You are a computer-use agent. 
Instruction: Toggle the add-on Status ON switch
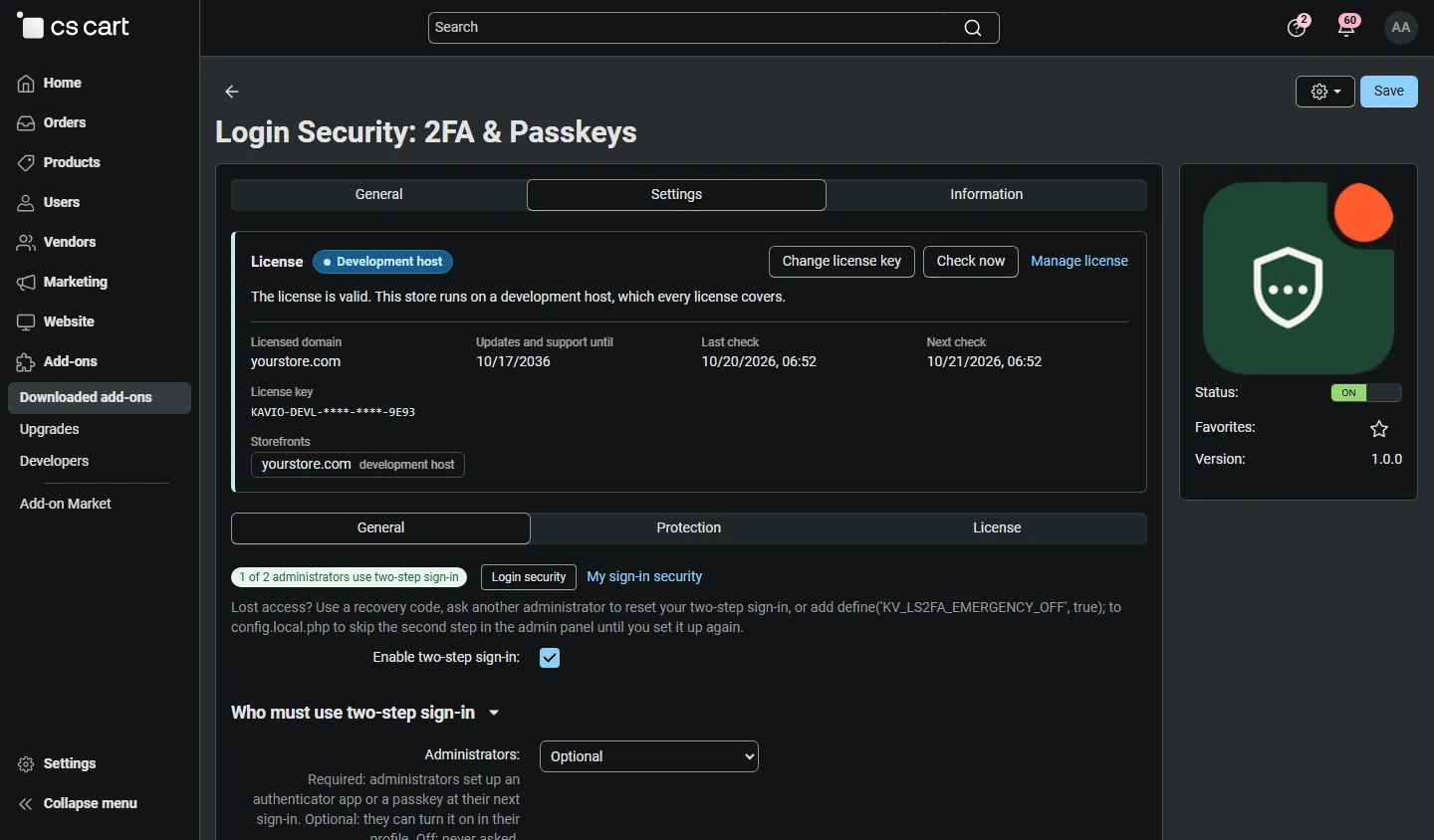tap(1366, 393)
